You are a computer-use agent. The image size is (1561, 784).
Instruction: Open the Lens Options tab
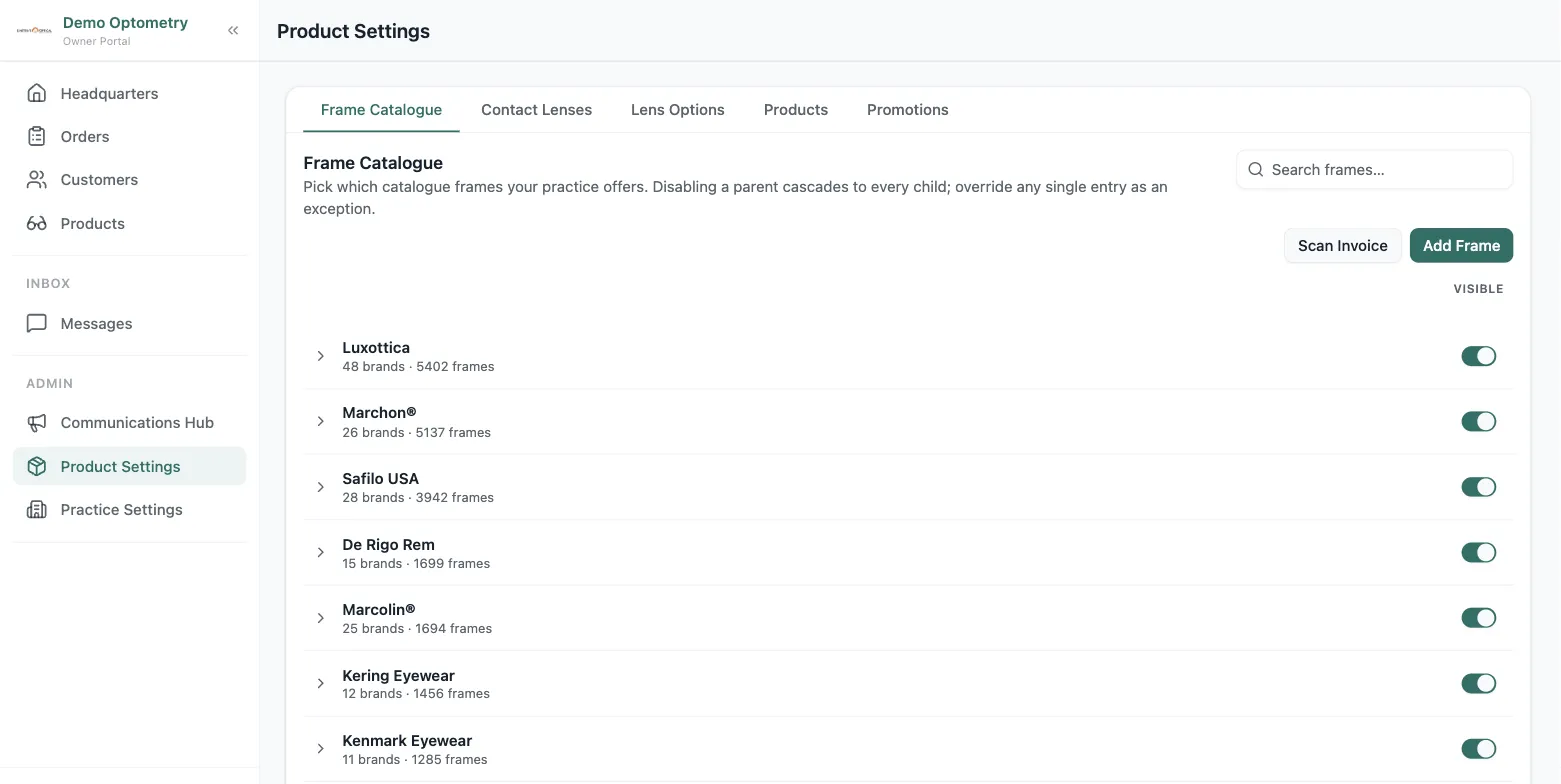pos(678,110)
